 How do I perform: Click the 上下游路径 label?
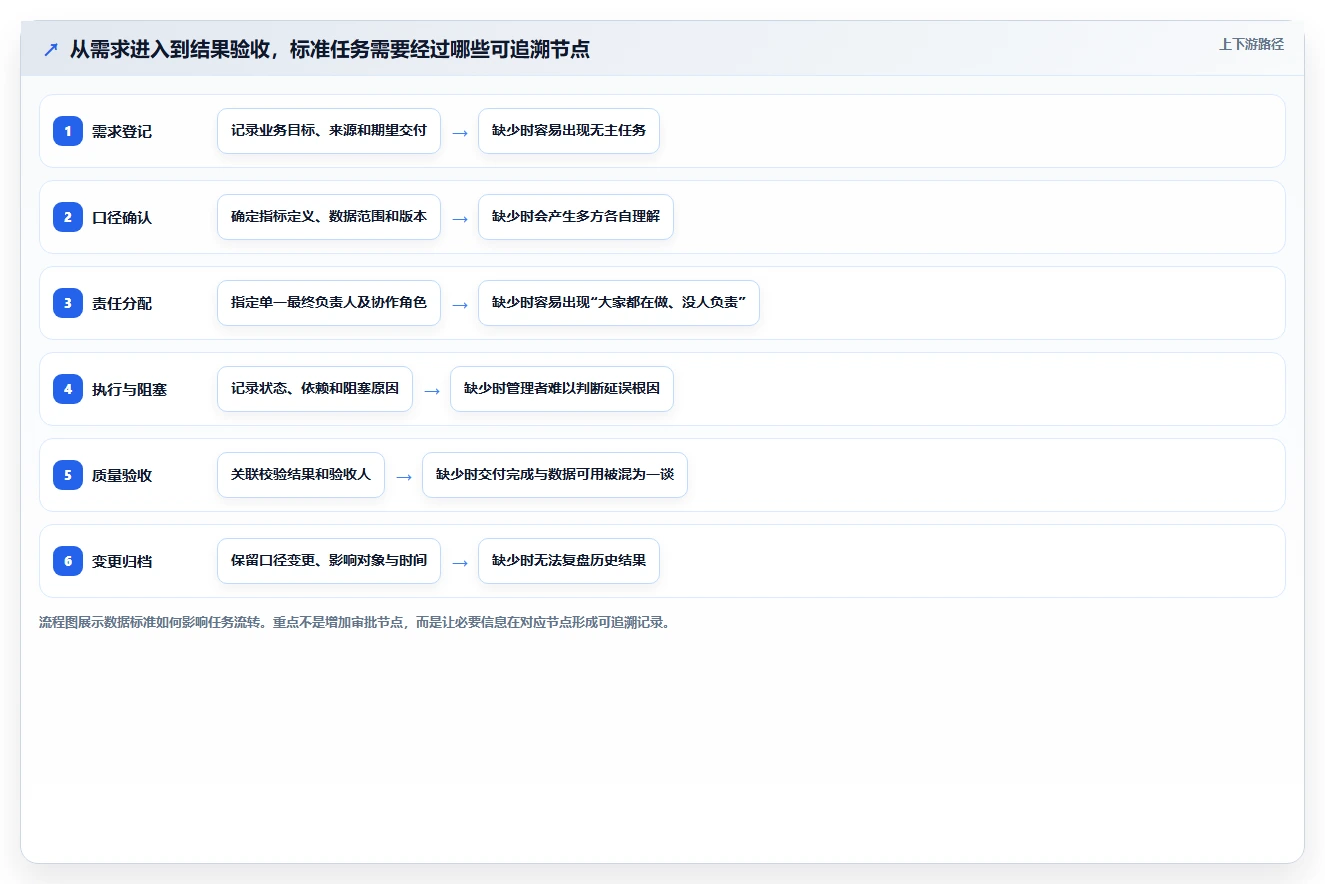(1251, 44)
